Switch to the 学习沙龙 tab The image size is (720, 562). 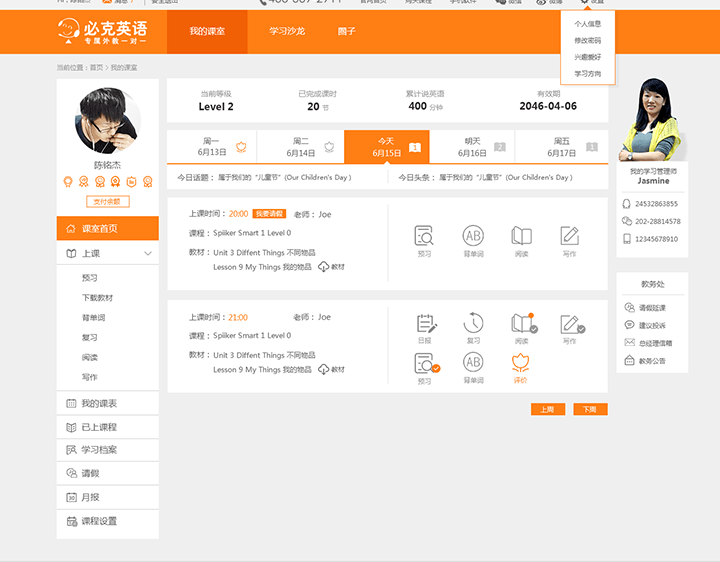point(287,31)
